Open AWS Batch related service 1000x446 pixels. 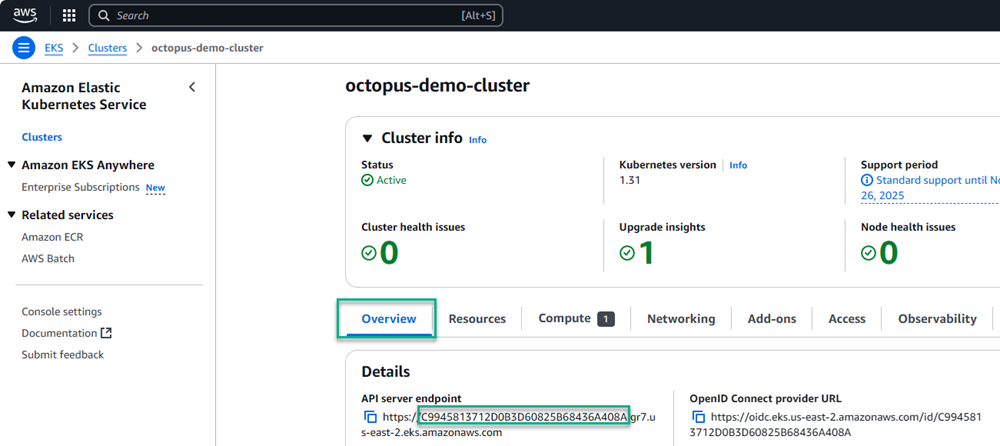(48, 259)
